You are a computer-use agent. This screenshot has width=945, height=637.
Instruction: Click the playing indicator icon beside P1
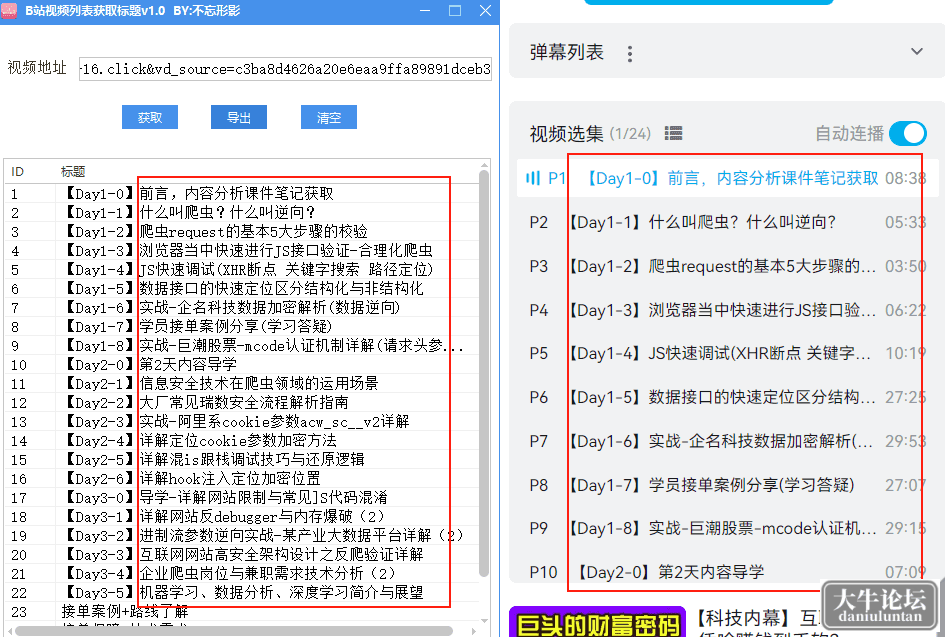[x=533, y=178]
